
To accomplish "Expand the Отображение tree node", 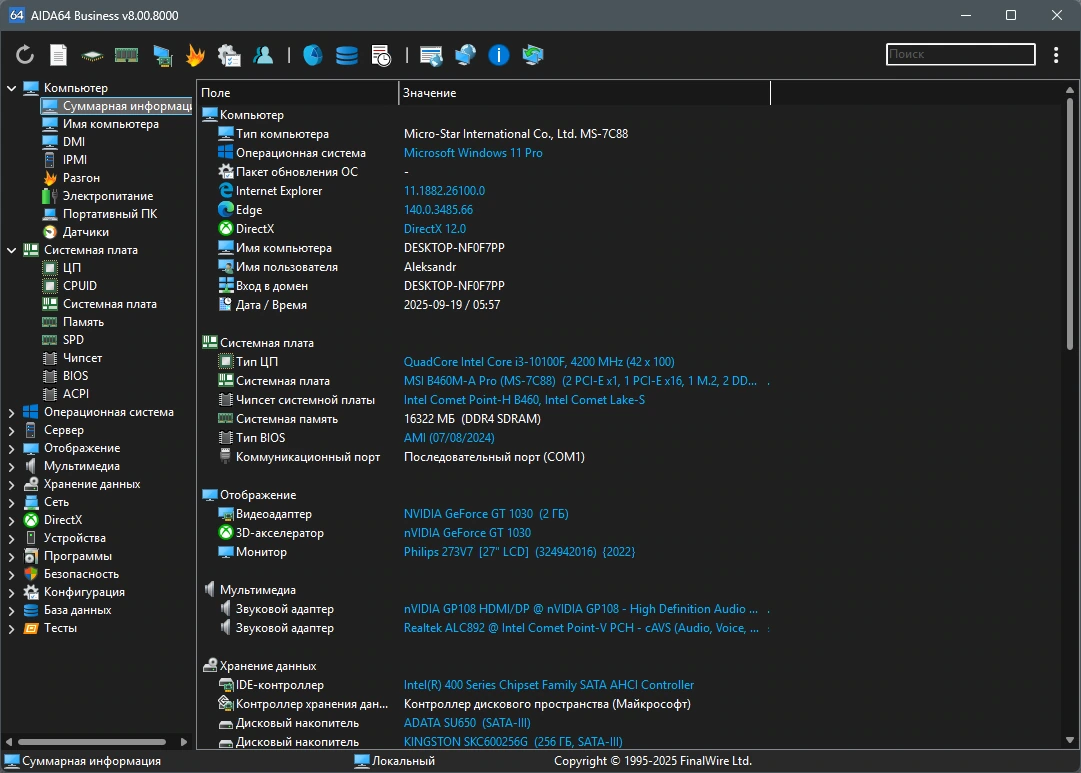I will point(11,448).
